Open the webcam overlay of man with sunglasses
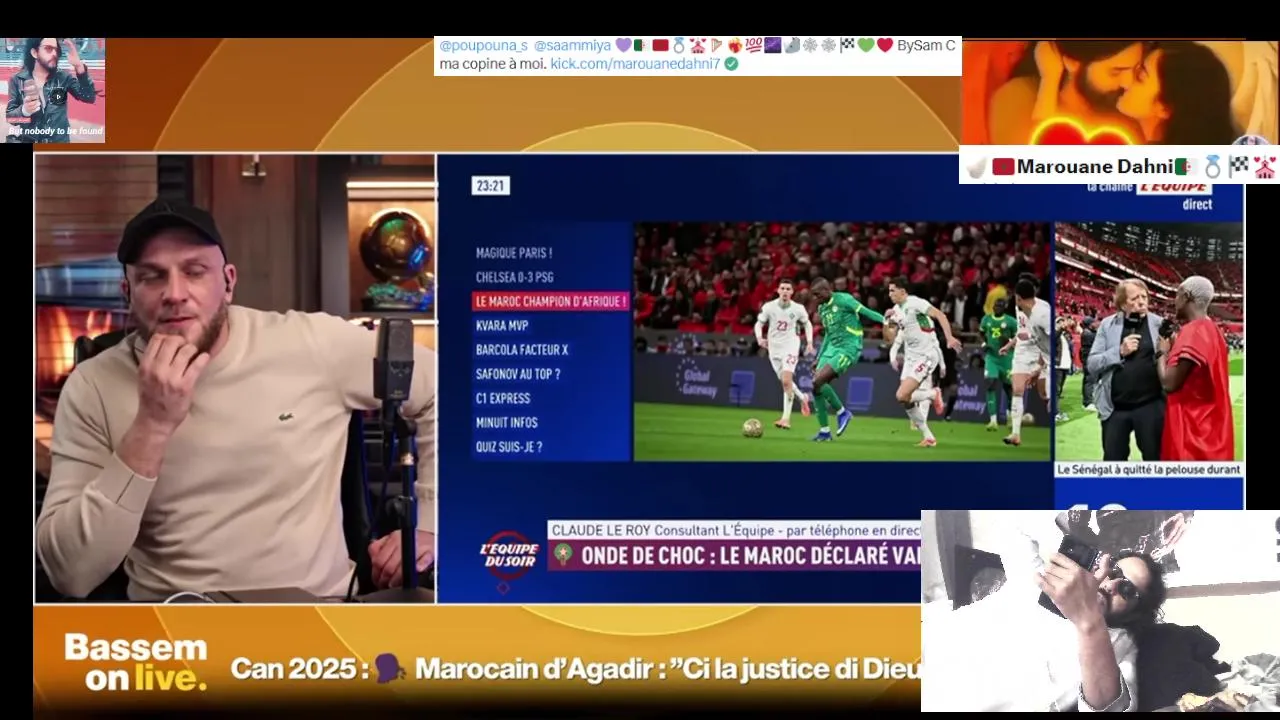This screenshot has width=1280, height=720. (1100, 611)
